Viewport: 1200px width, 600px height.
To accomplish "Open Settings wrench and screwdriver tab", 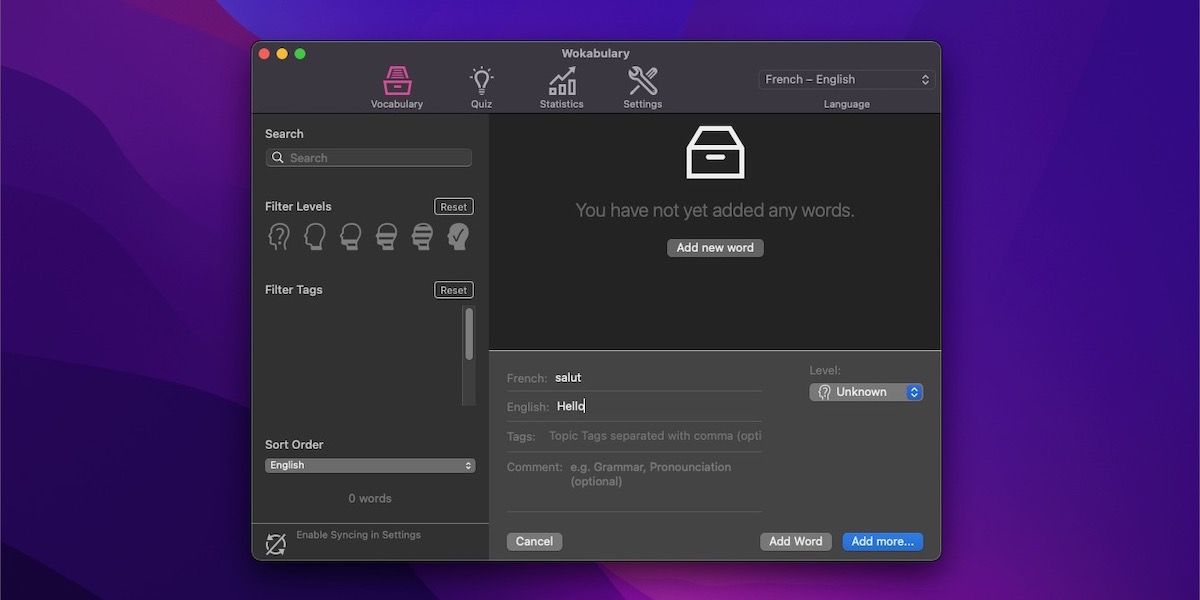I will pos(642,88).
